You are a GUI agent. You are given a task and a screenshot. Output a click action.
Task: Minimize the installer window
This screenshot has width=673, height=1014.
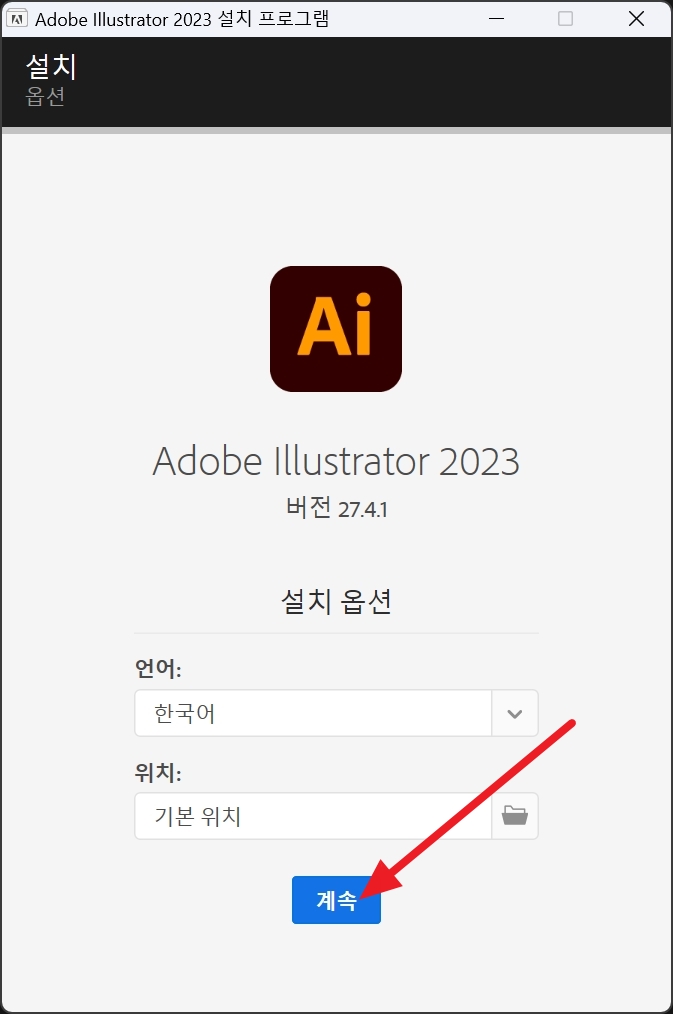497,19
